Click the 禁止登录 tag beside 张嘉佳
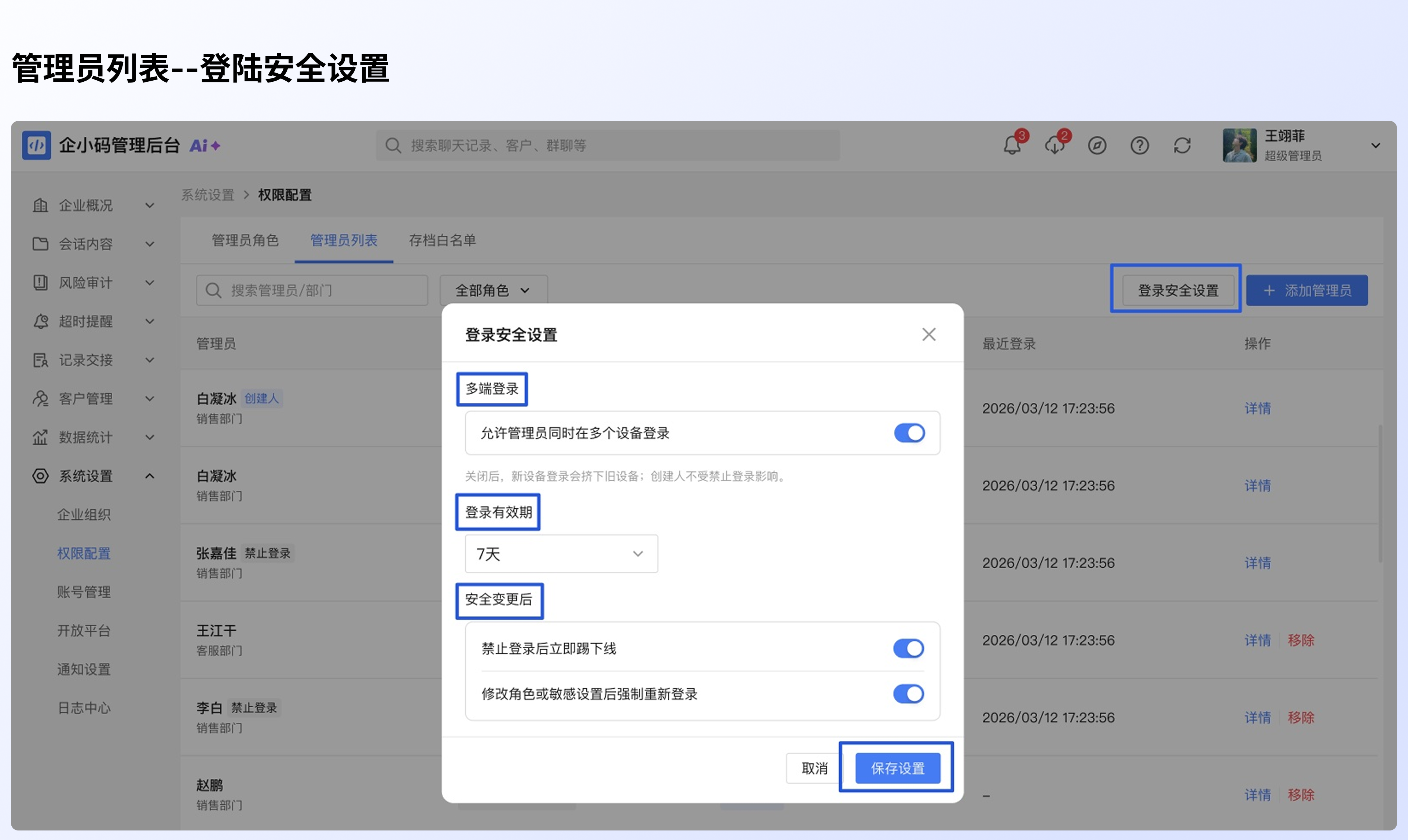1408x840 pixels. coord(268,553)
